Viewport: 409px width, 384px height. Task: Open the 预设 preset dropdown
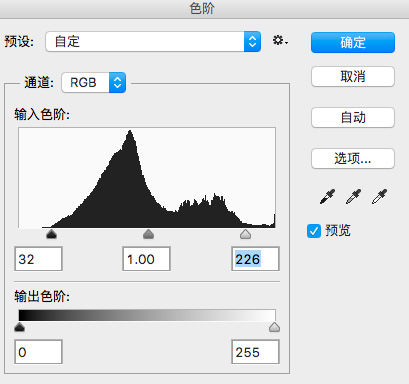[153, 42]
